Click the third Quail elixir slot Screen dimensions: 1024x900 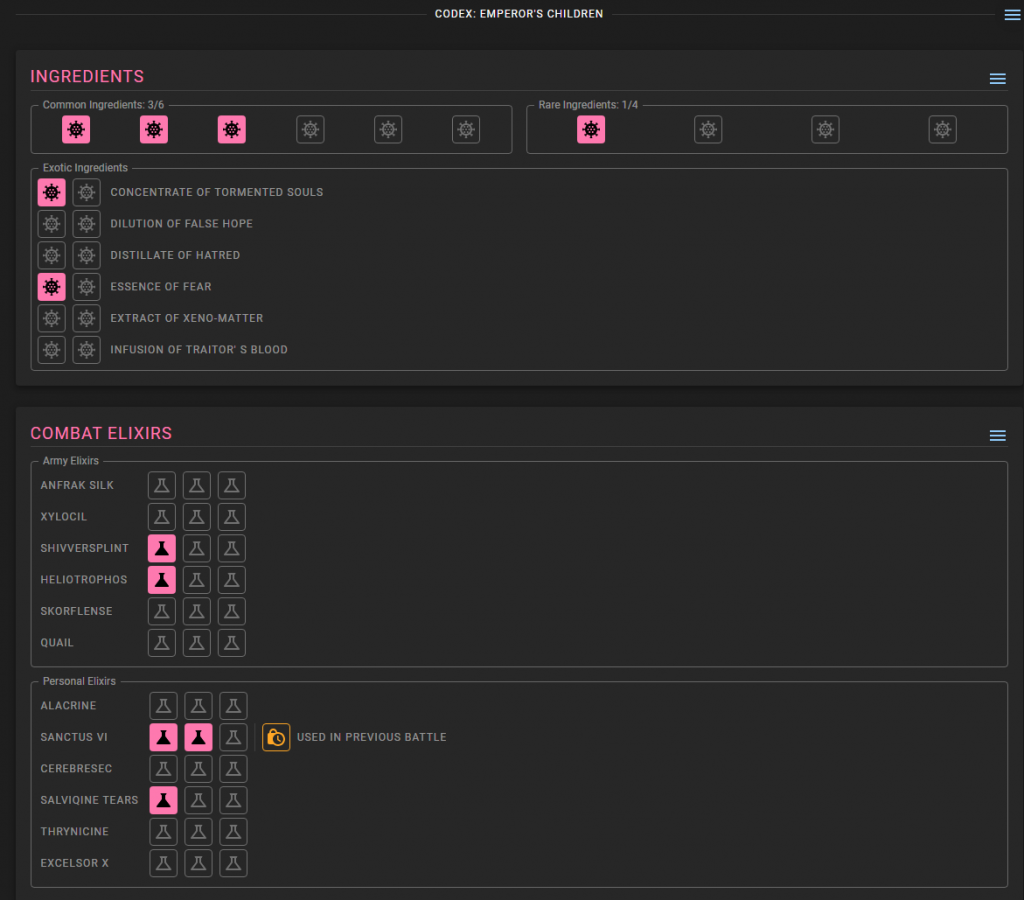coord(232,643)
